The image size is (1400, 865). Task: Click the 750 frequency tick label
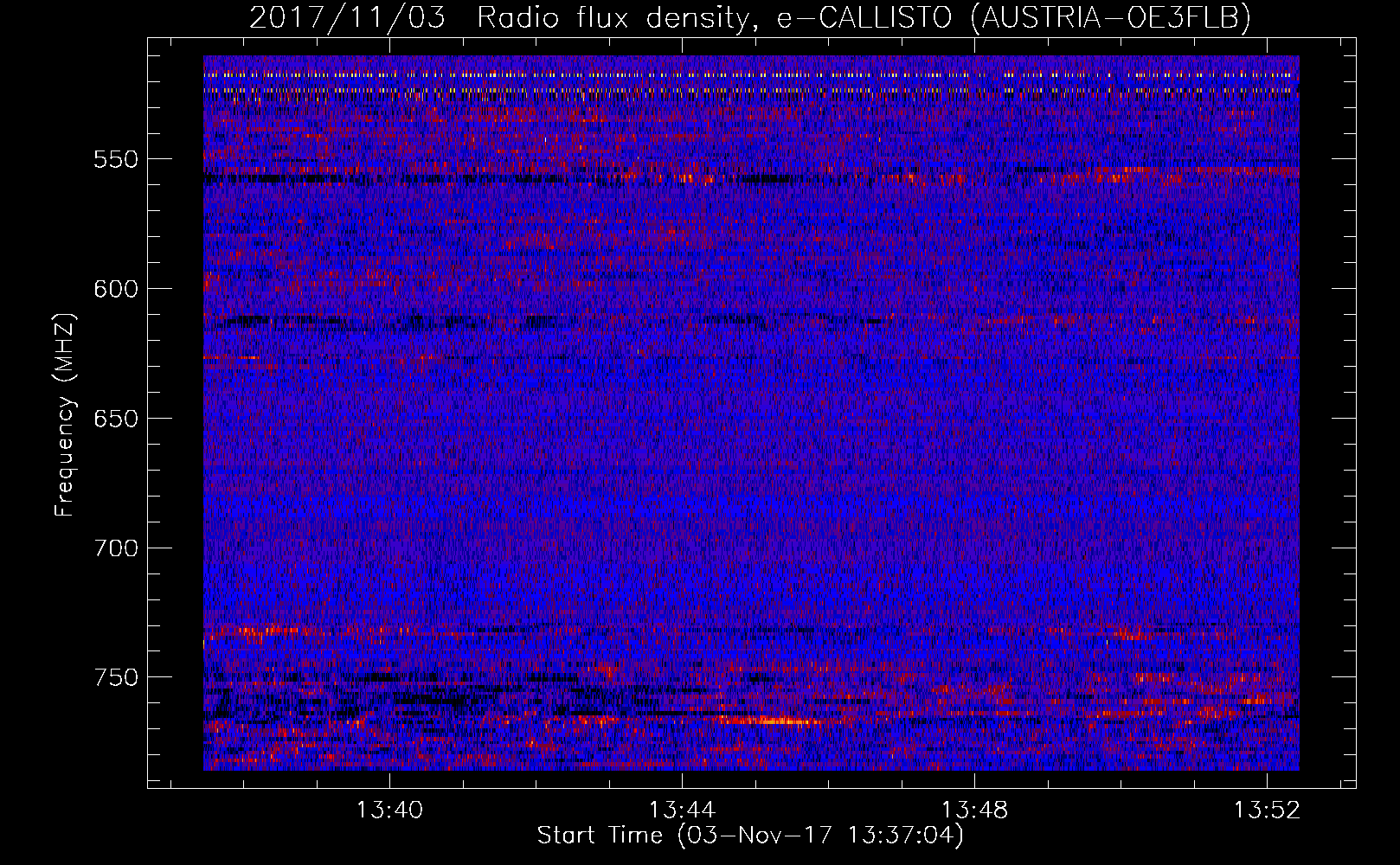(x=116, y=677)
